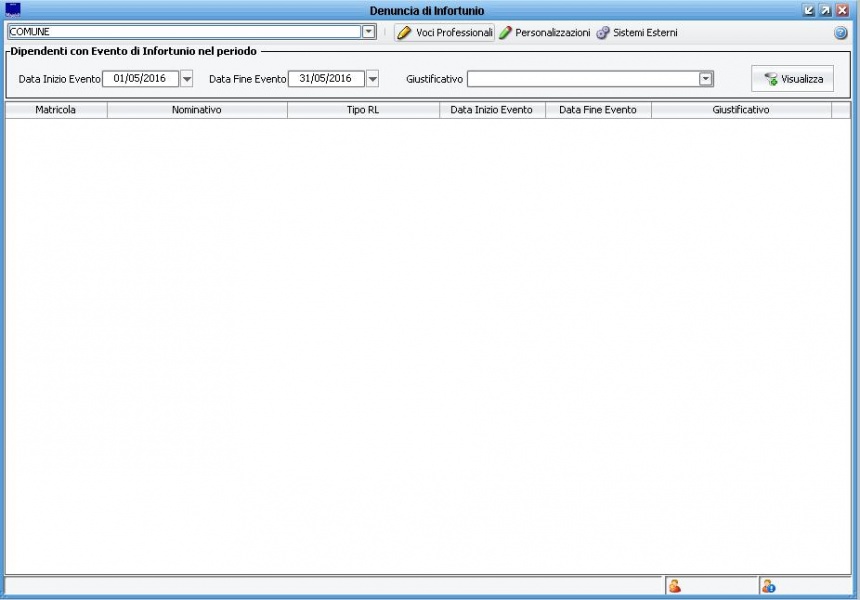860x600 pixels.
Task: Sort by Data Inizio Evento column header
Action: click(492, 110)
